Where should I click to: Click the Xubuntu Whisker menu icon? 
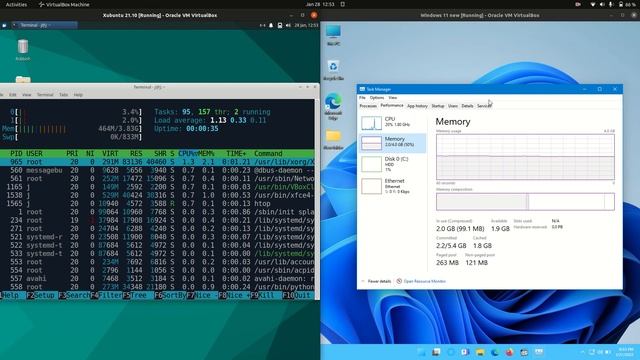click(x=4, y=25)
